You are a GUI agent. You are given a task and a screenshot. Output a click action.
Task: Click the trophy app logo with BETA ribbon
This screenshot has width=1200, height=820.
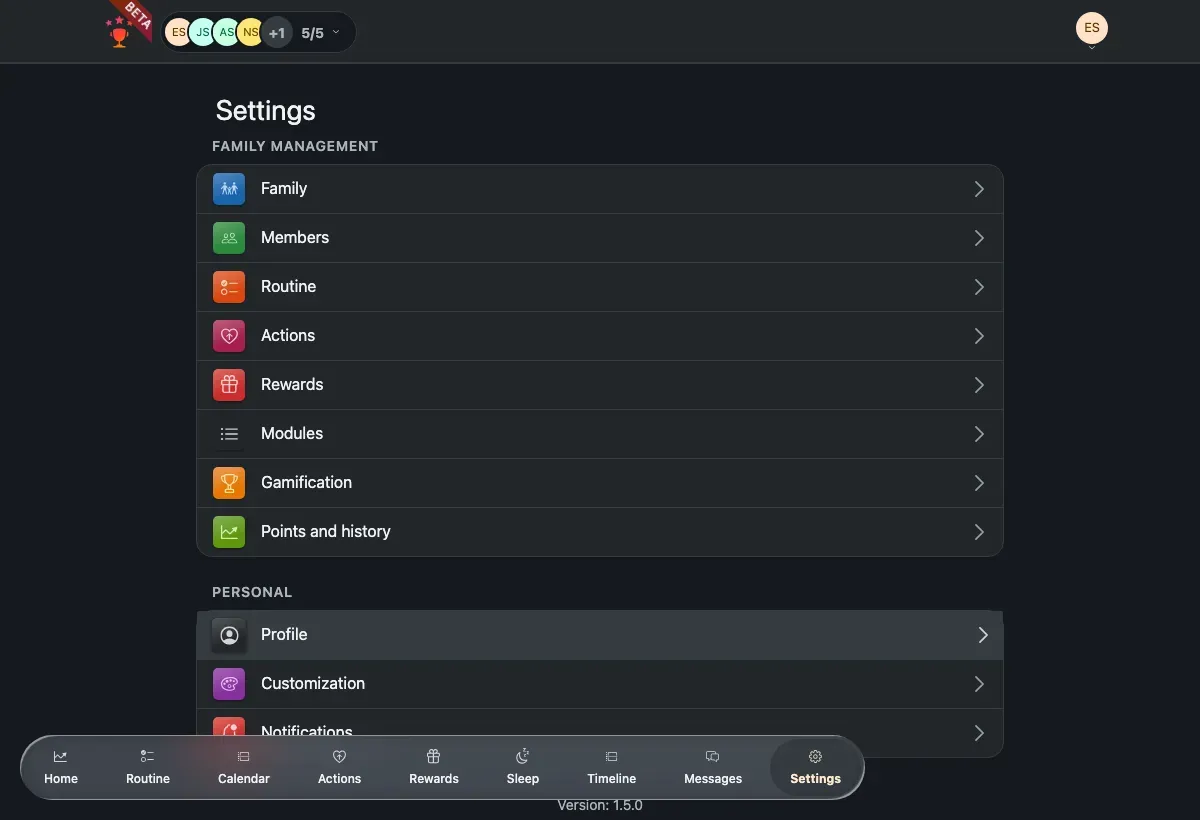click(x=127, y=25)
